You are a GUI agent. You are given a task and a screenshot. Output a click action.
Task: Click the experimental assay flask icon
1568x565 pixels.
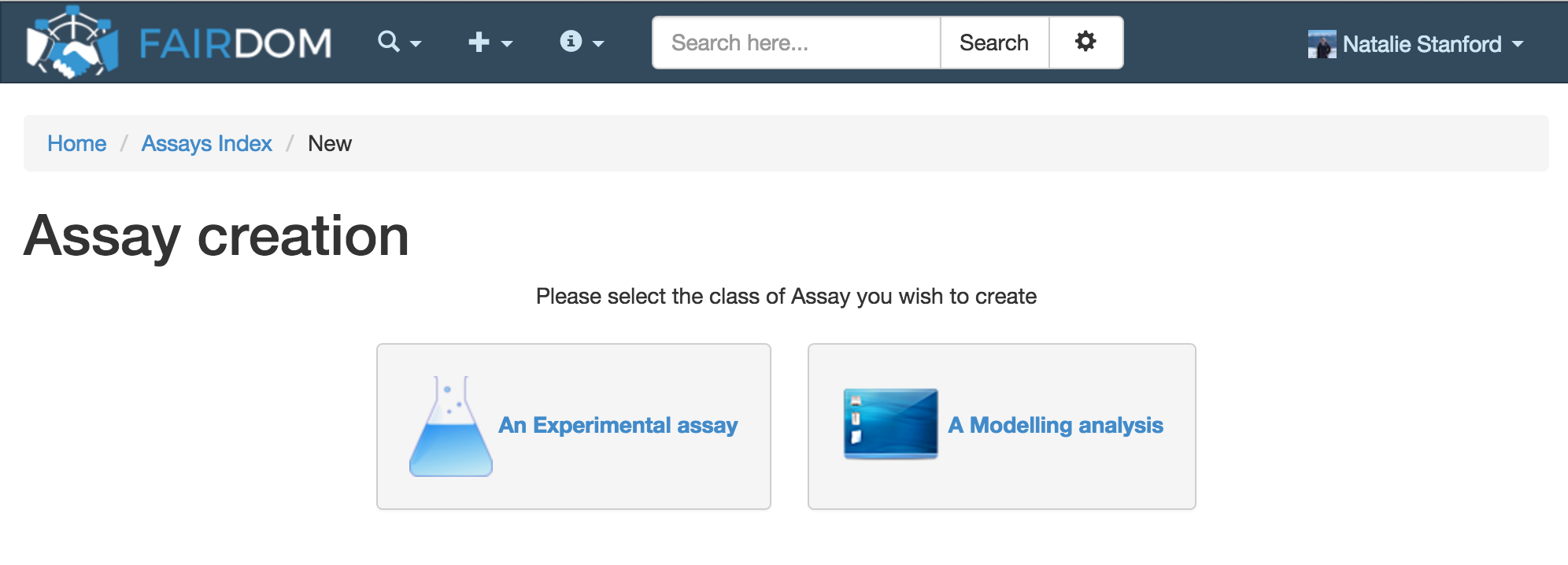[x=451, y=429]
